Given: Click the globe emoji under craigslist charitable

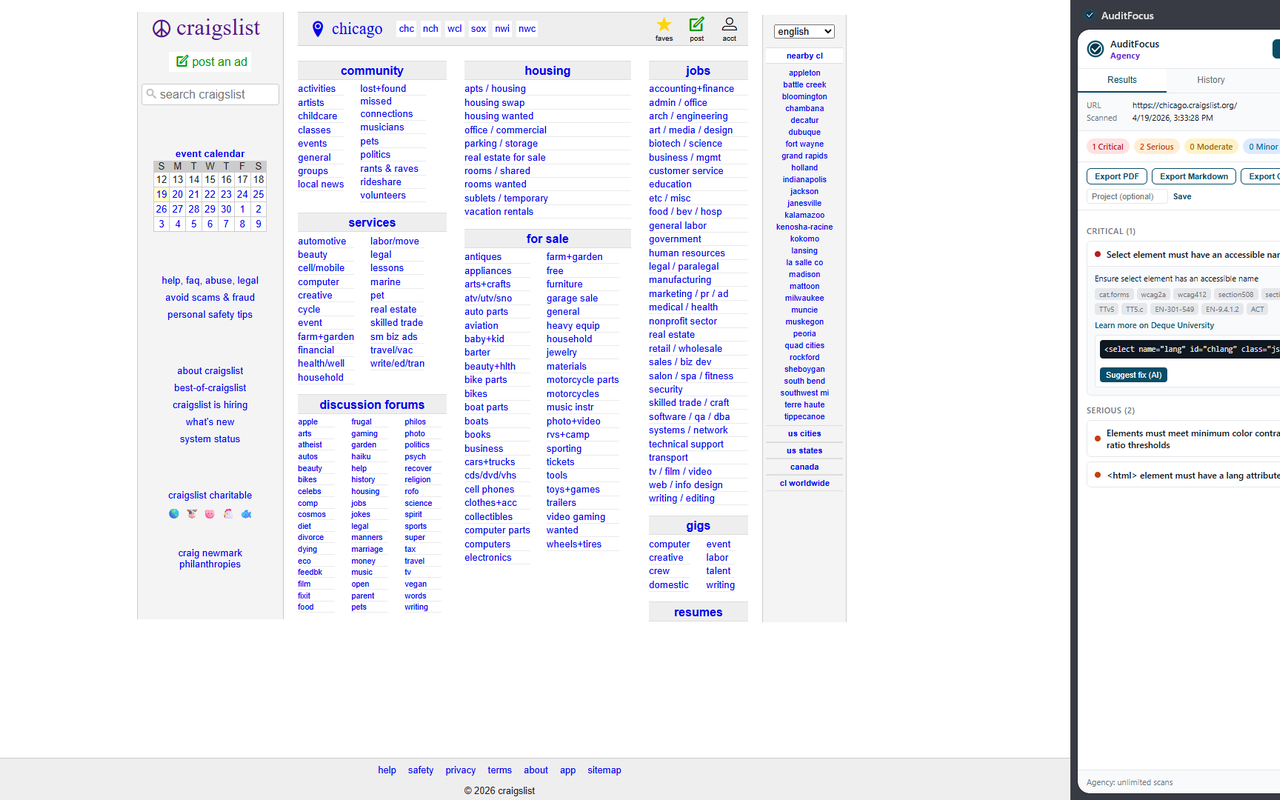Looking at the screenshot, I should [174, 514].
